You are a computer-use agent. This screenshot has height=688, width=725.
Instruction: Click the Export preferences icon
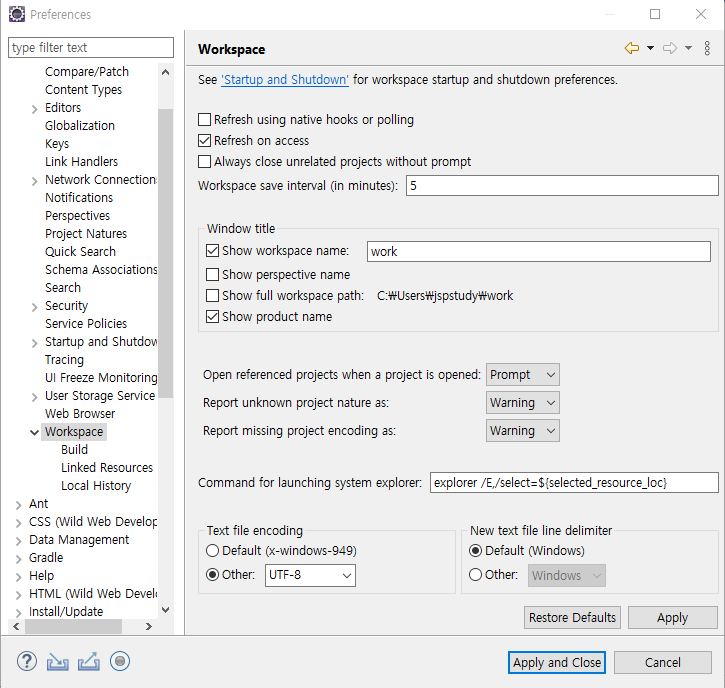(x=88, y=661)
